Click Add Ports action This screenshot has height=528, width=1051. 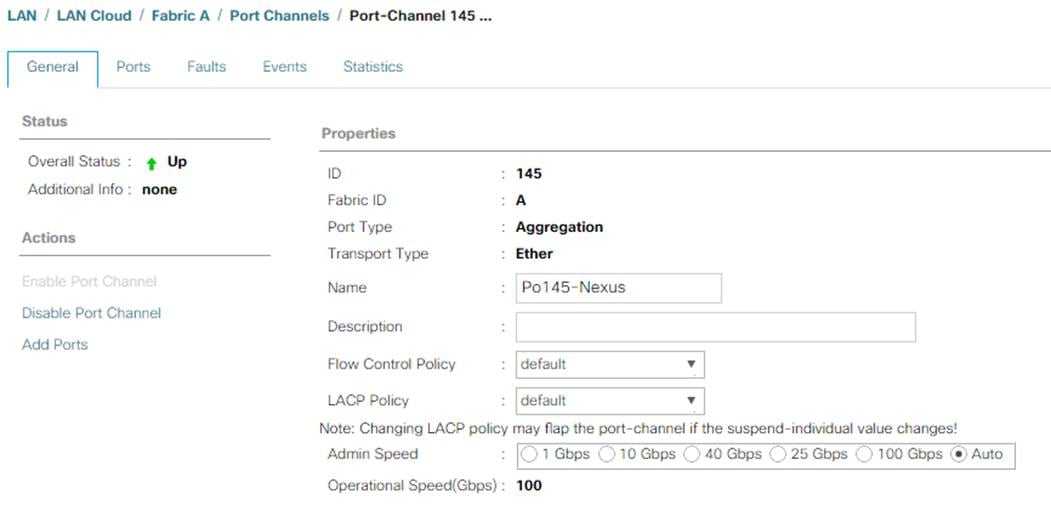(55, 344)
